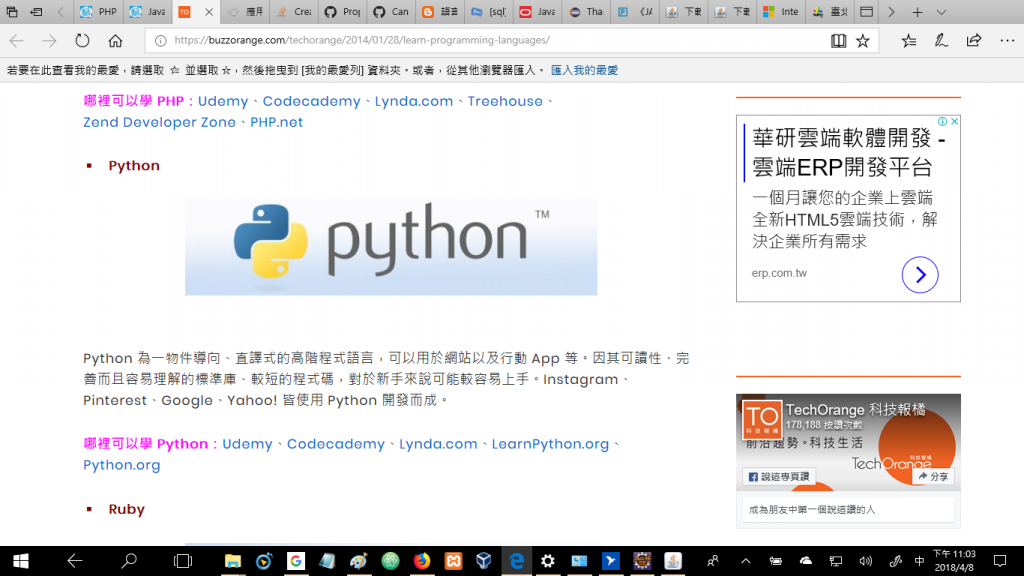This screenshot has width=1024, height=576.
Task: Set aside the open tabs
Action: tap(37, 12)
